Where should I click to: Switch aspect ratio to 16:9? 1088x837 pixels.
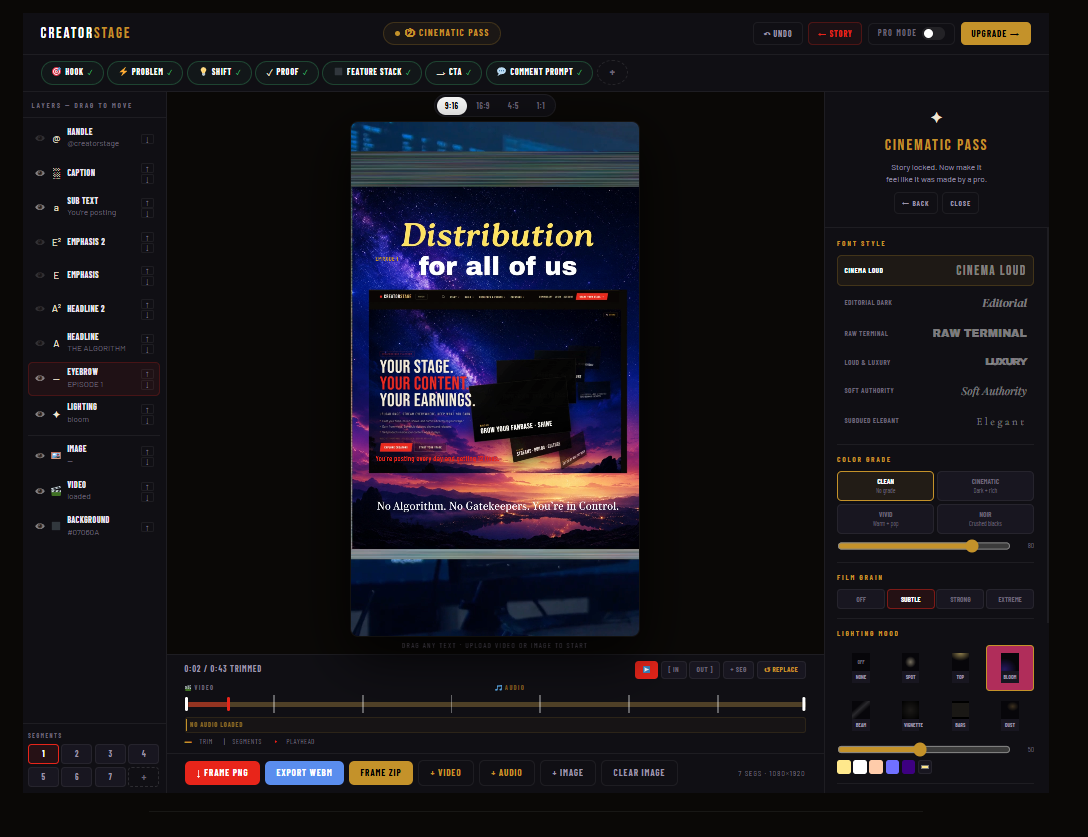tap(483, 106)
